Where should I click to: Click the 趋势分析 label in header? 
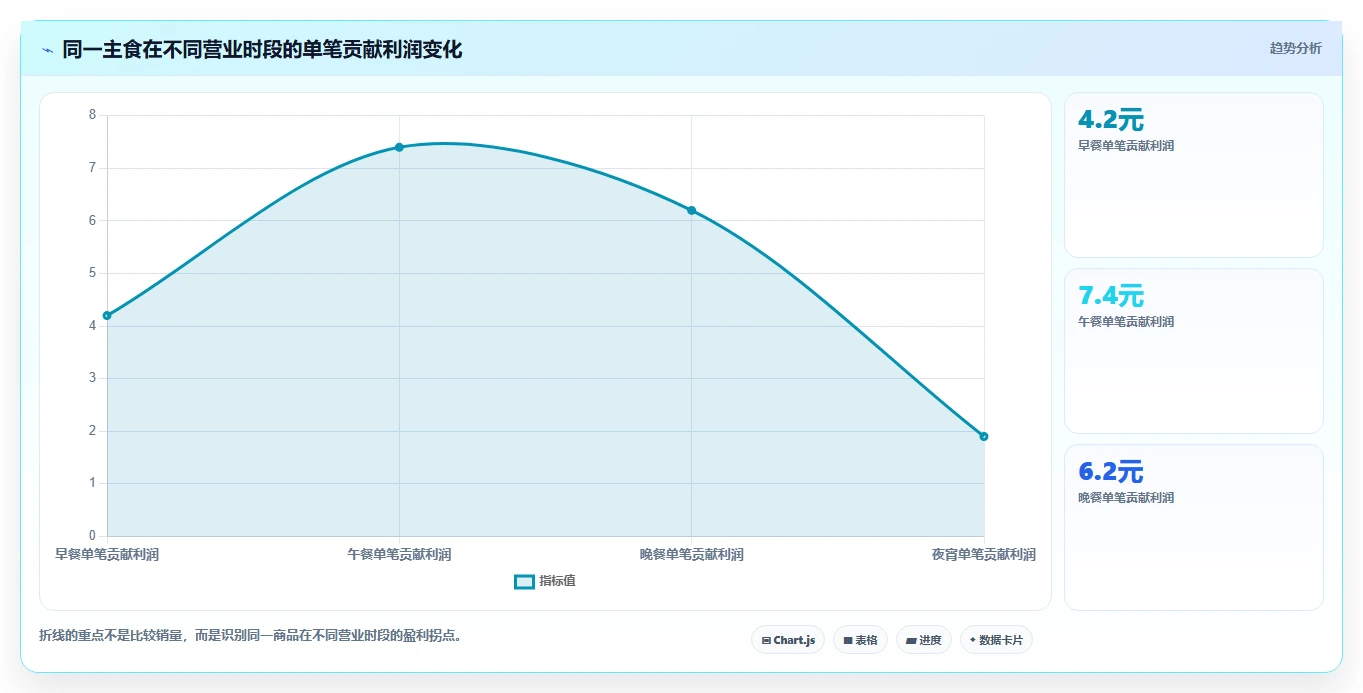(1295, 48)
